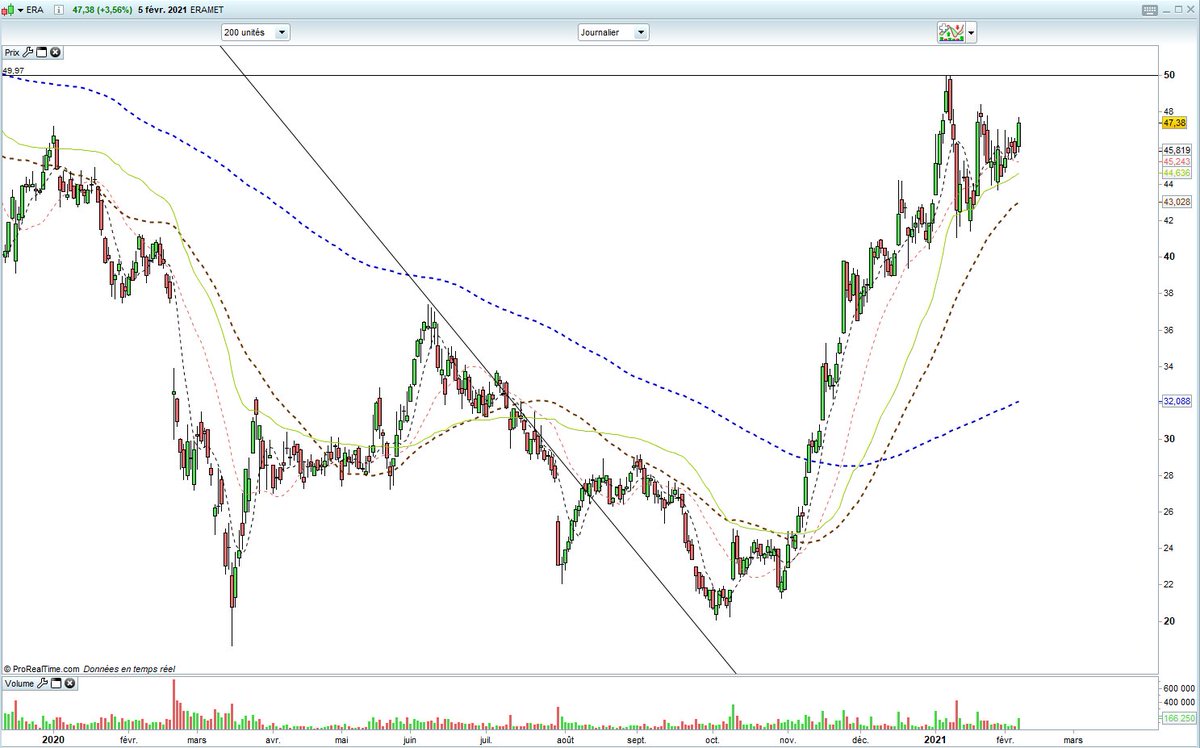Maximize the Prix panel with the window icon

42,51
